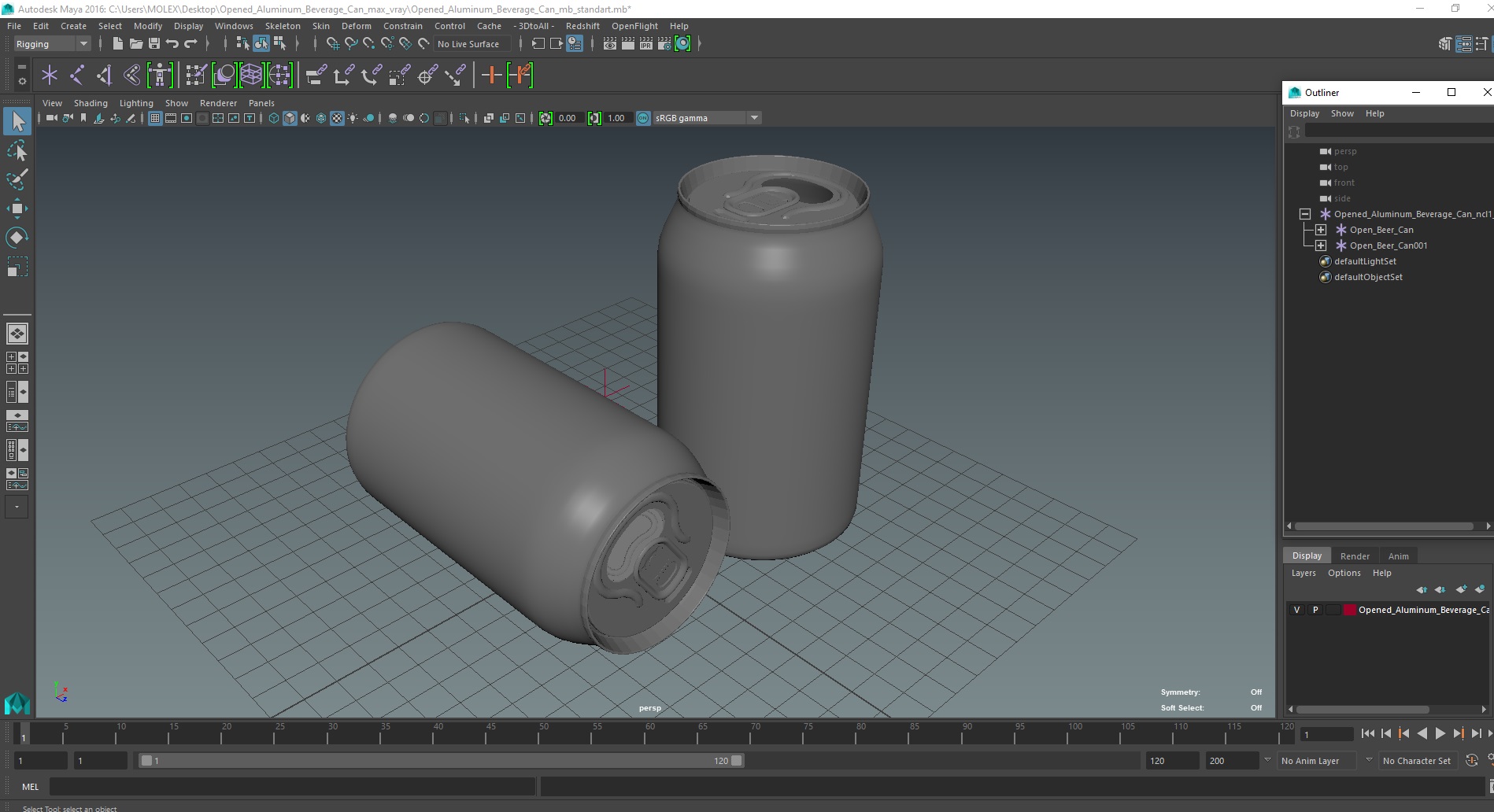Expand the Open_Beer_Can node

coord(1321,230)
